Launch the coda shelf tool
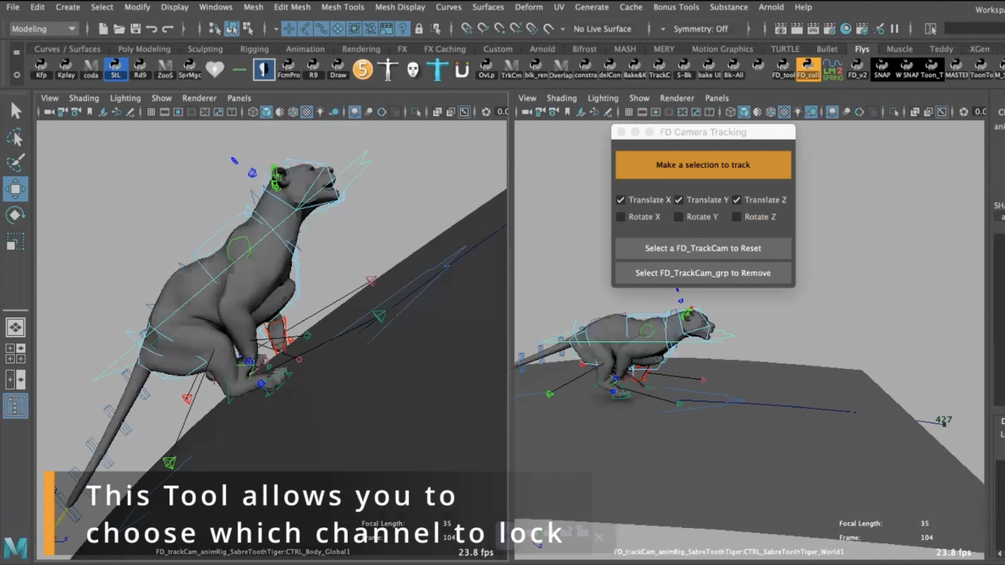Viewport: 1005px width, 565px height. (91, 69)
